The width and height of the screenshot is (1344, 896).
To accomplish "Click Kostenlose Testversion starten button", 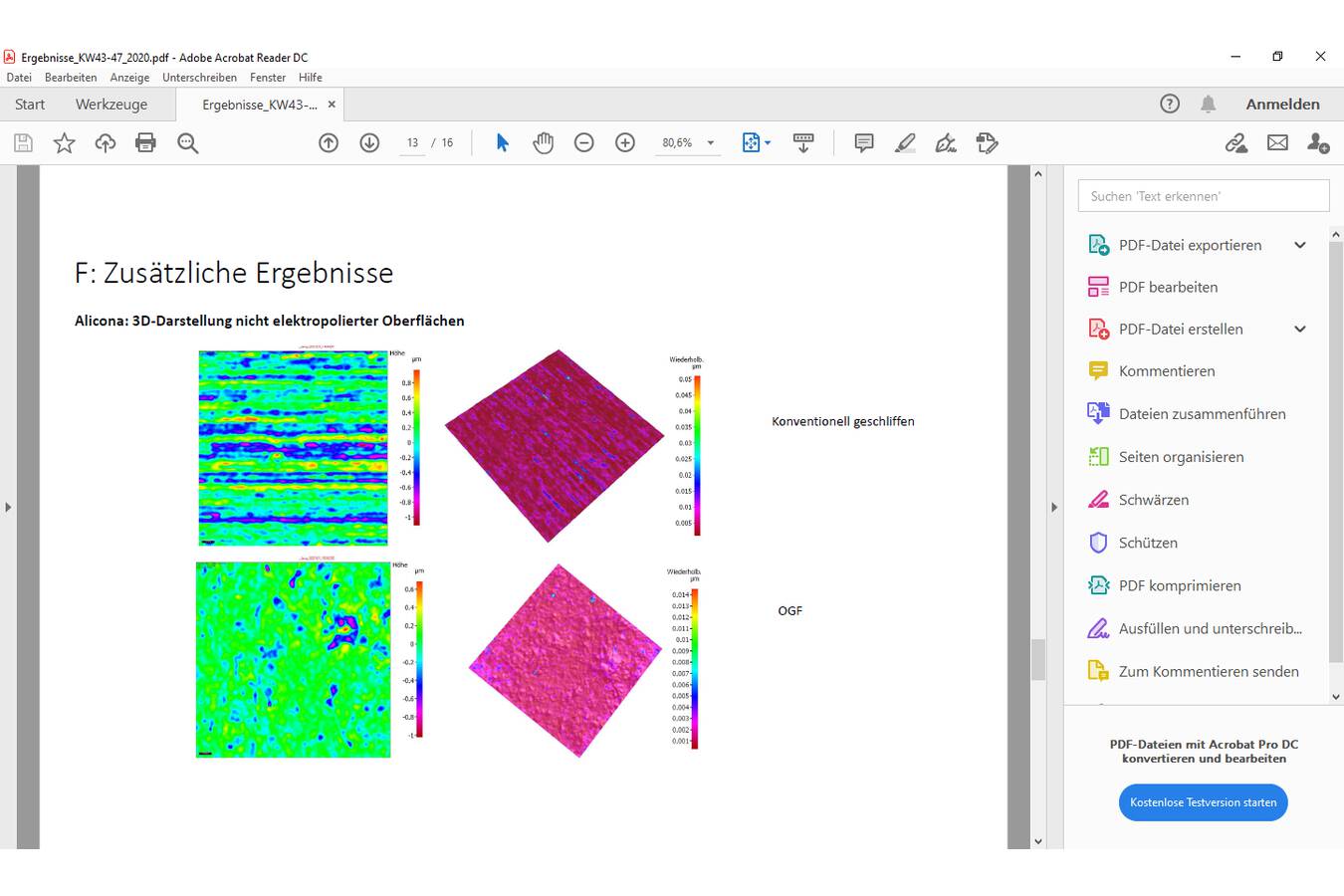I will 1203,802.
